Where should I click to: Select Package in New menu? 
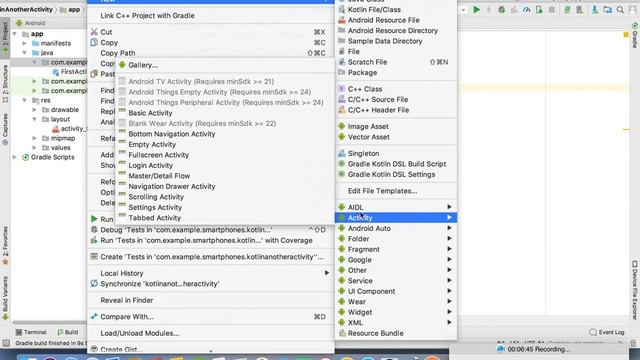point(362,73)
